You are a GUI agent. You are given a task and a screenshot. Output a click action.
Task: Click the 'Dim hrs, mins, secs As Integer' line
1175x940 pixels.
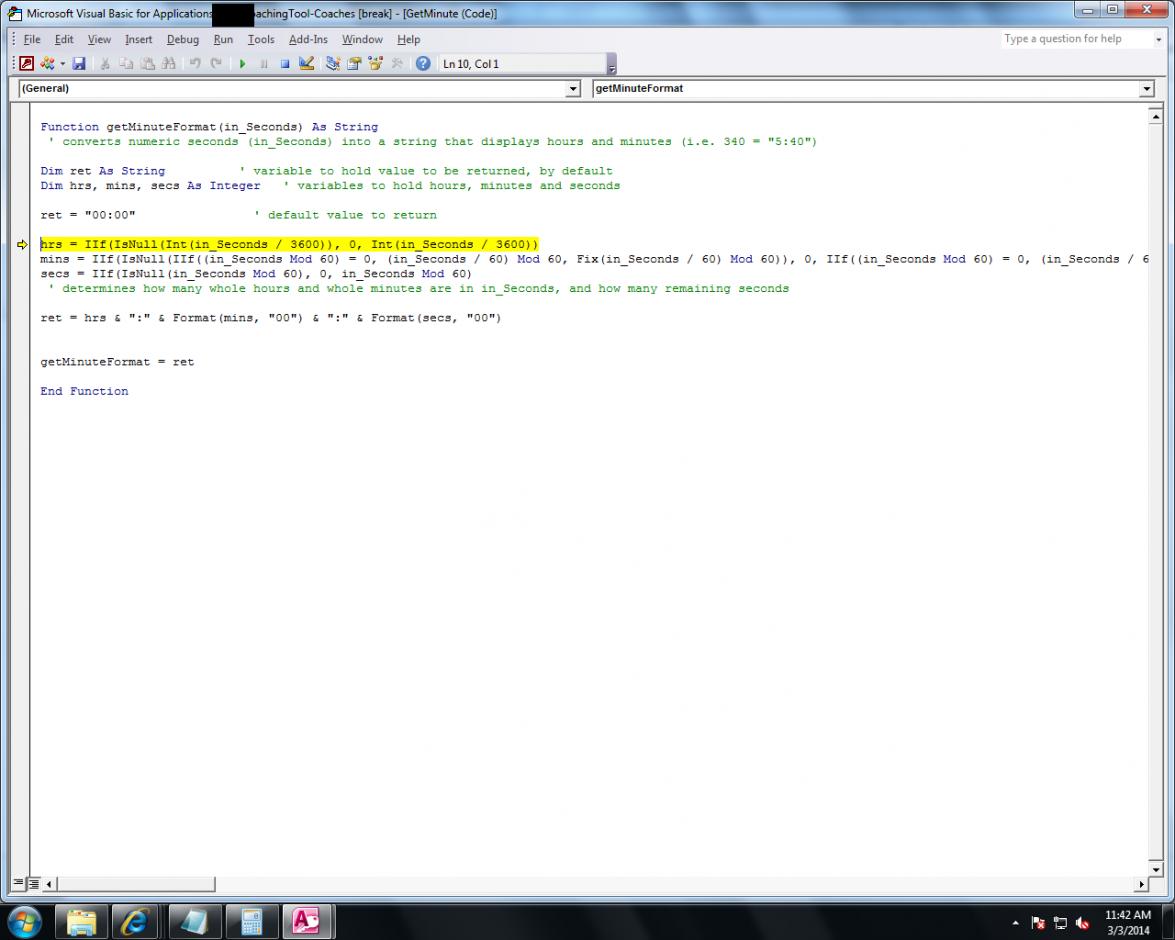coord(151,186)
